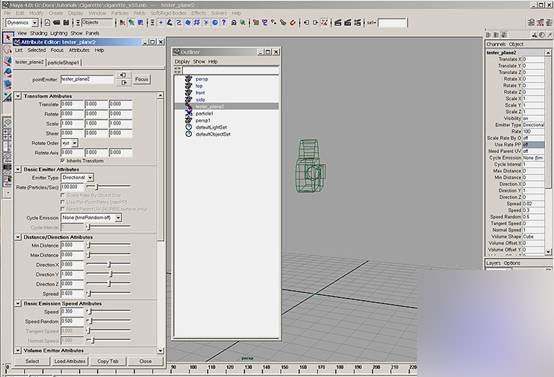Collapse the Basic Emitter Attributes section
Image resolution: width=554 pixels, height=377 pixels.
[18, 170]
